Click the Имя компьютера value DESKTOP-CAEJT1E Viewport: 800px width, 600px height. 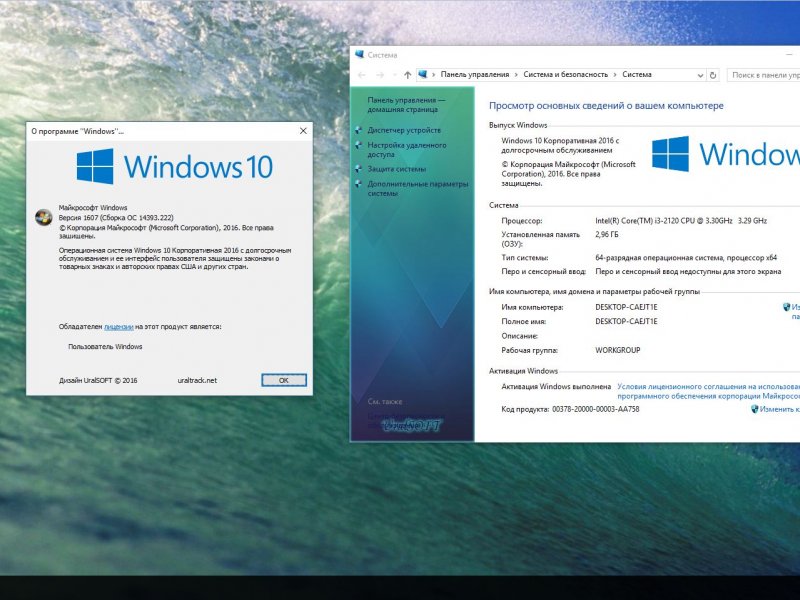(626, 307)
